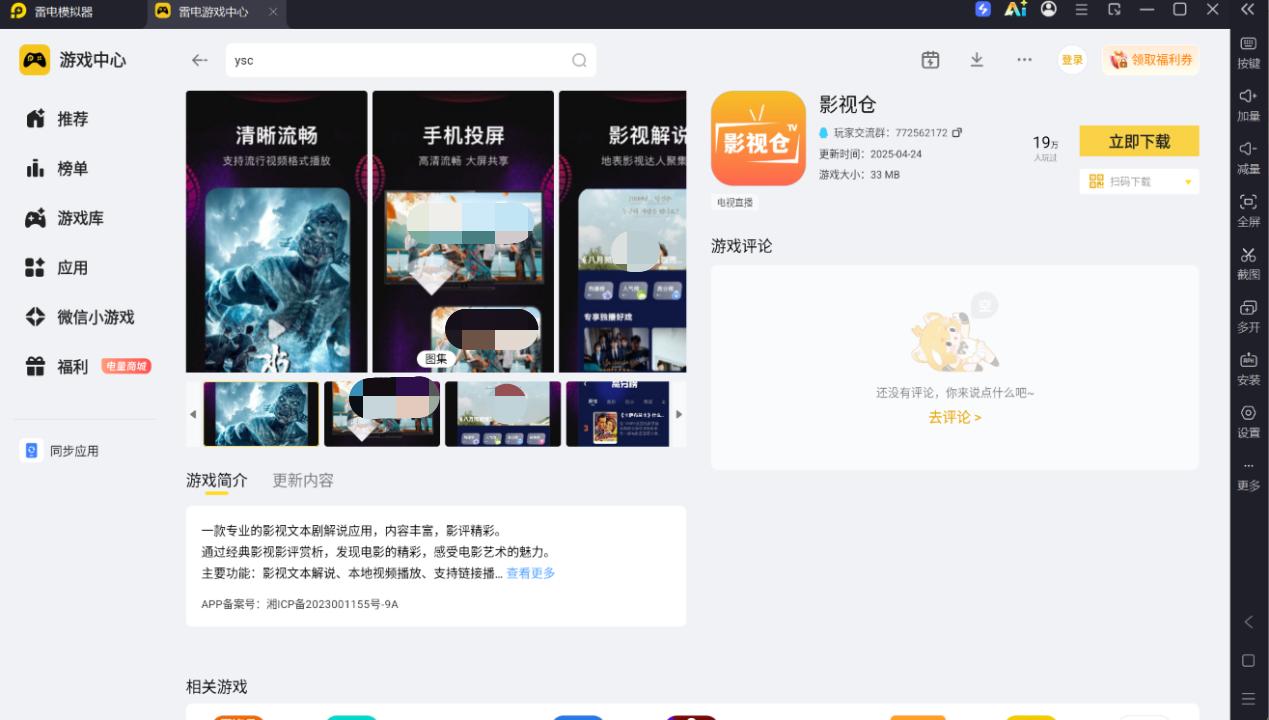This screenshot has height=720, width=1269.
Task: Open the download manager icon
Action: click(977, 60)
